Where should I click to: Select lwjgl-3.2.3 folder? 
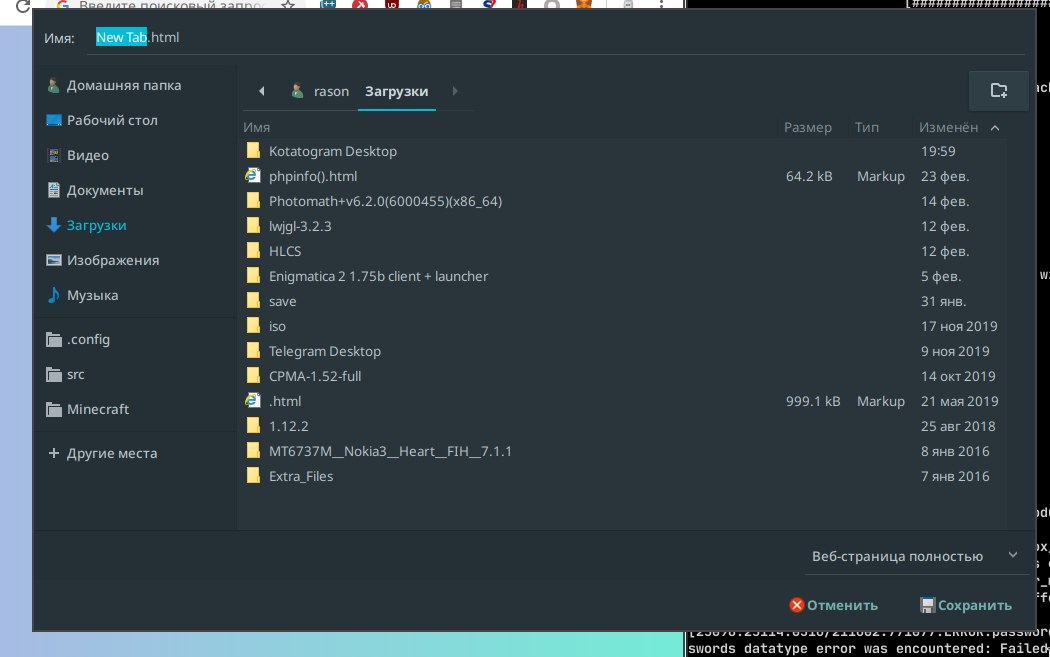623,226
